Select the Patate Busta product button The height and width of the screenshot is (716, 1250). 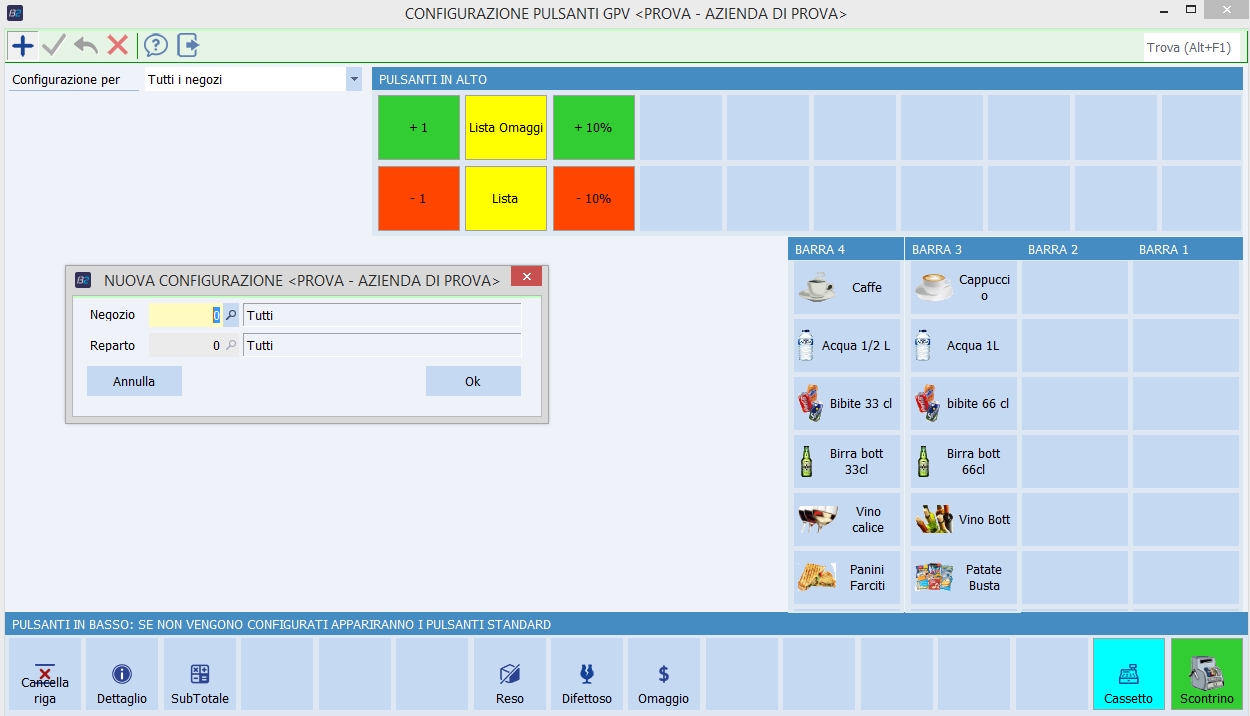pos(964,578)
